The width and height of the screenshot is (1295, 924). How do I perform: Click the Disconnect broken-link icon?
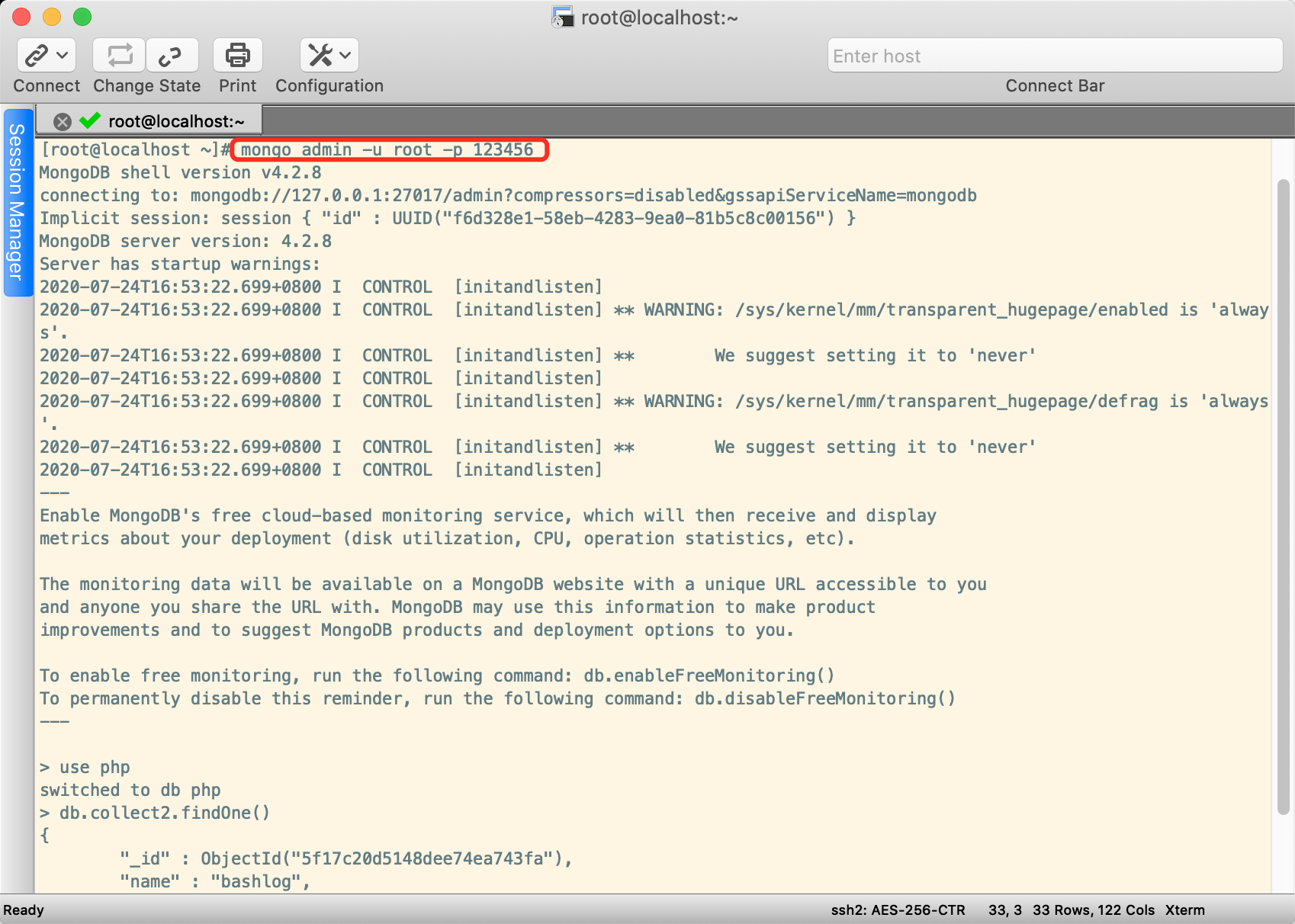point(171,56)
